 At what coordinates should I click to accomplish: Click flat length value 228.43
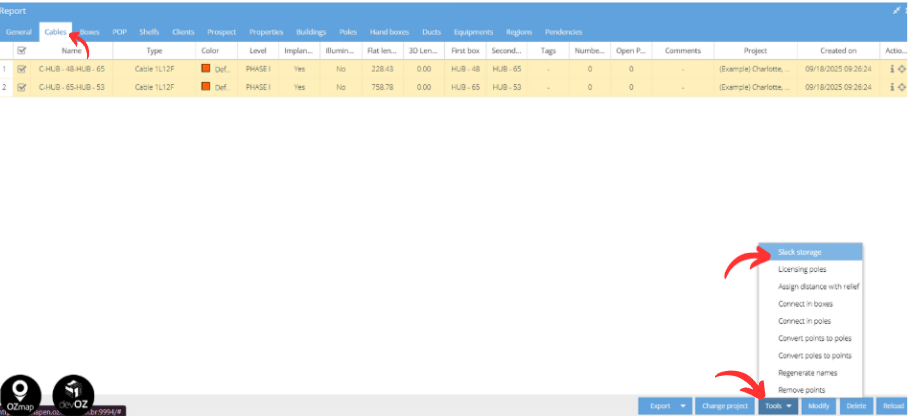382,69
